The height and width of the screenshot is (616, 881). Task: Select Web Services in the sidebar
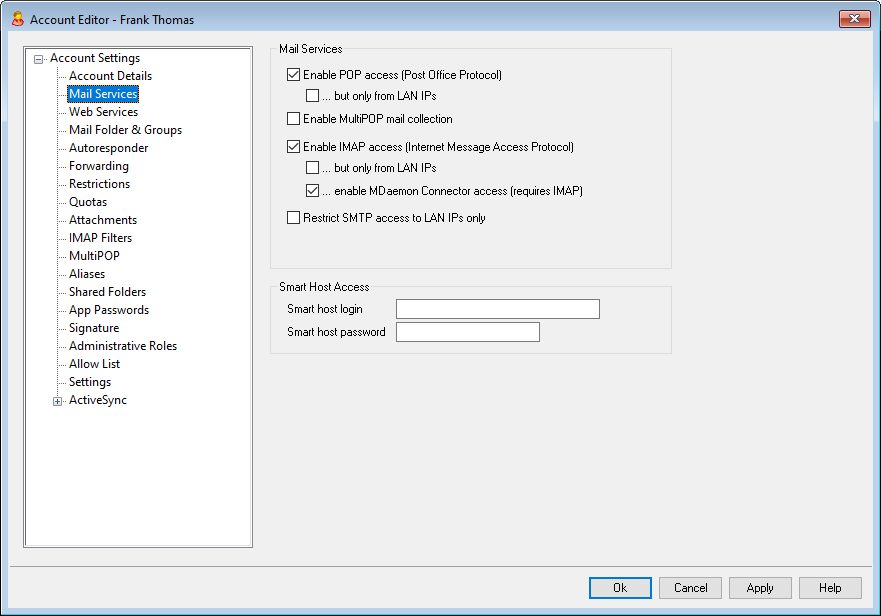(x=103, y=112)
